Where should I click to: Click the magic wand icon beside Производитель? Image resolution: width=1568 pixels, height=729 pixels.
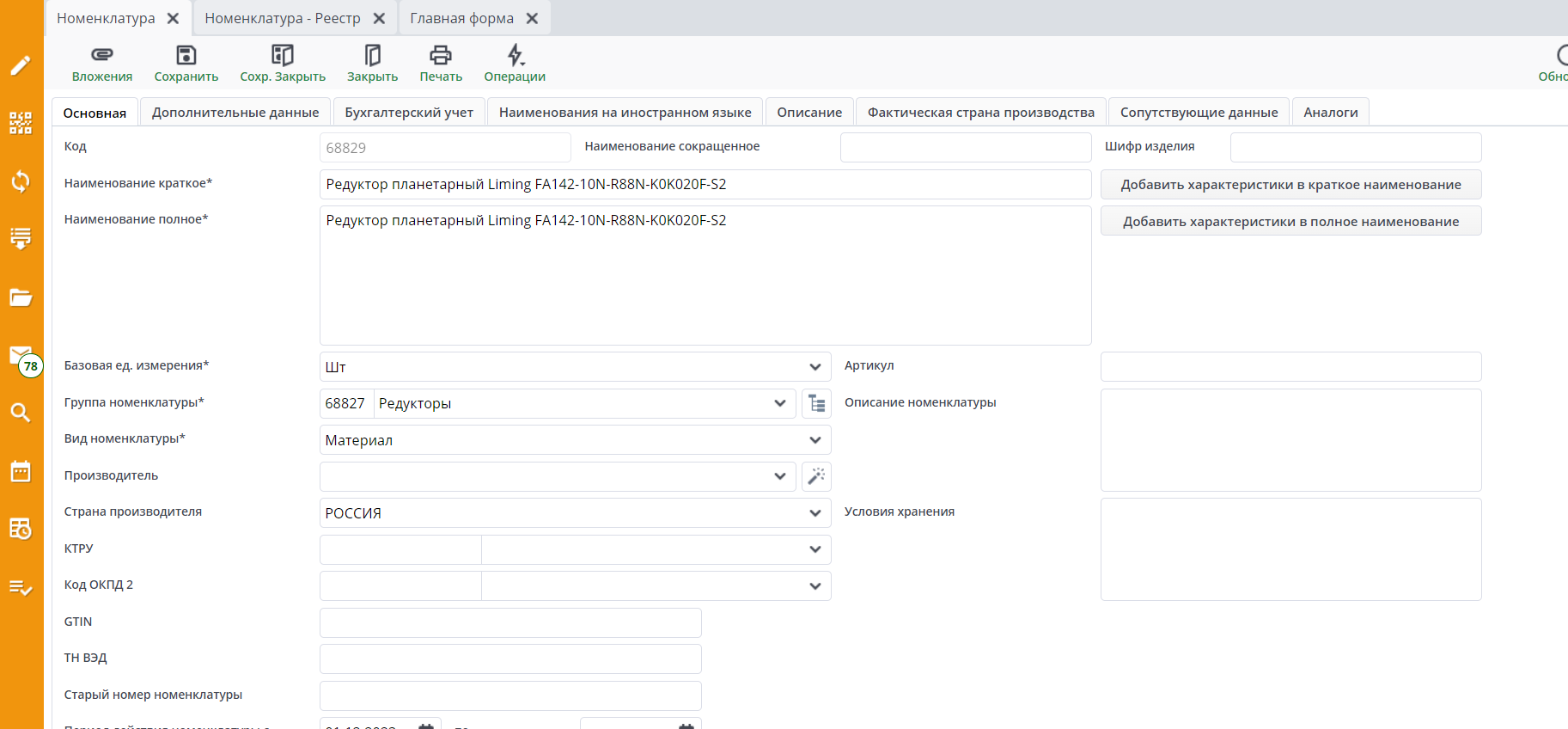click(816, 476)
